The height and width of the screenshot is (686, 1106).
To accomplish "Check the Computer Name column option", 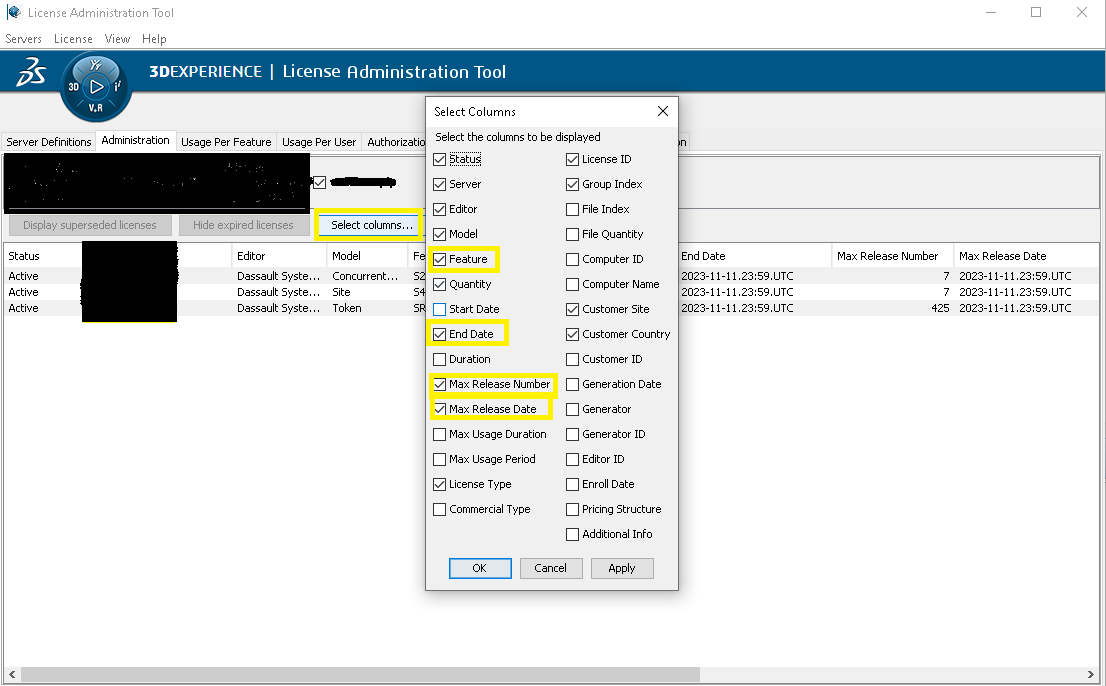I will pyautogui.click(x=573, y=284).
